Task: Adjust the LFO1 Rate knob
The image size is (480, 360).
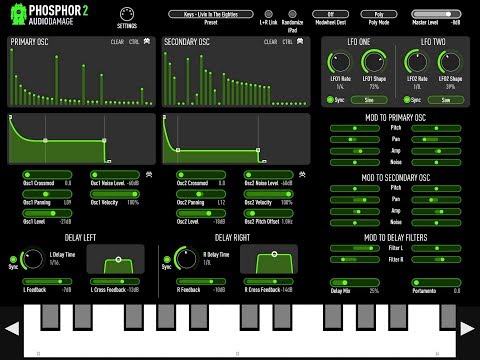Action: point(340,62)
